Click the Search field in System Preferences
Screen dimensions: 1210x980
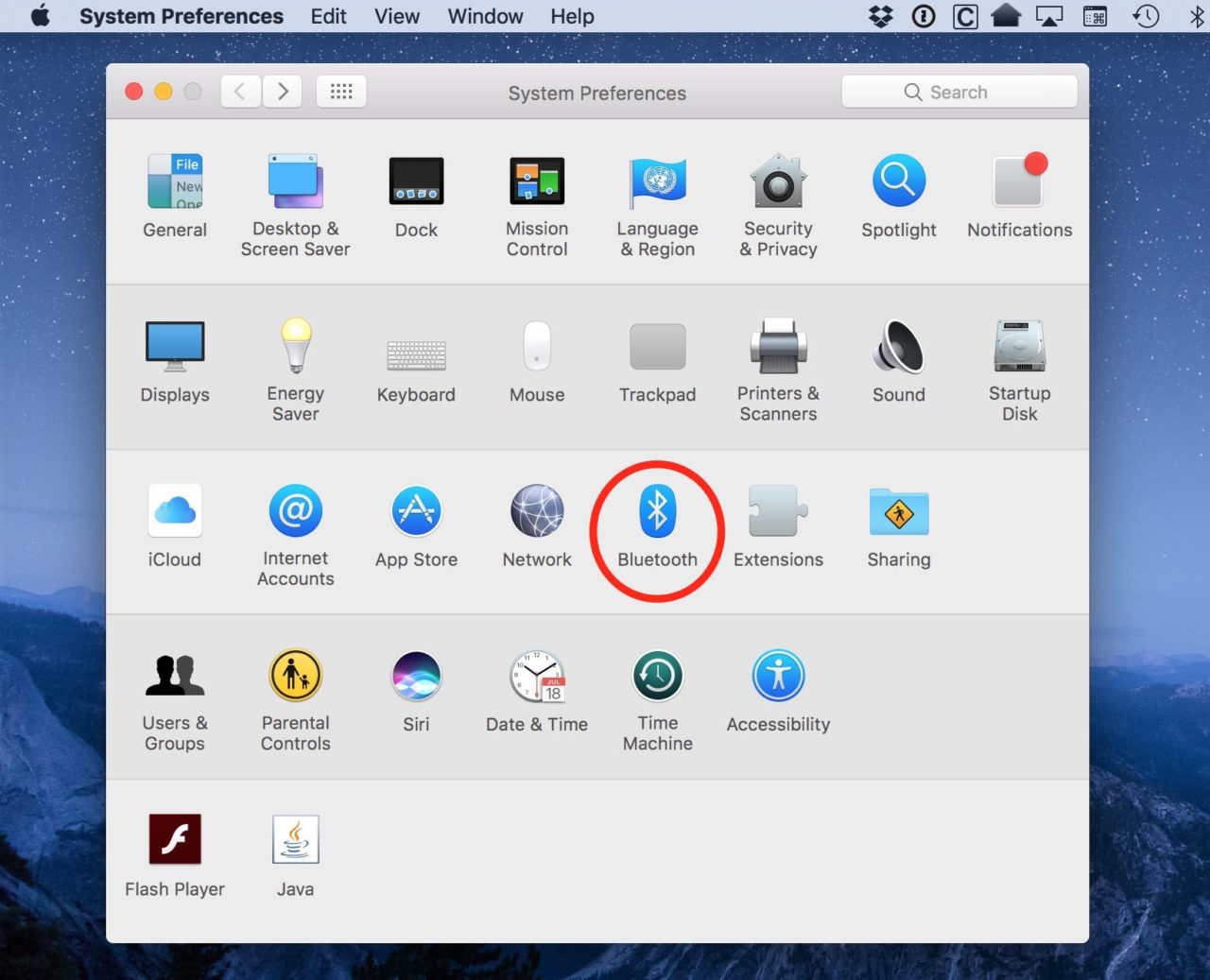click(x=959, y=92)
